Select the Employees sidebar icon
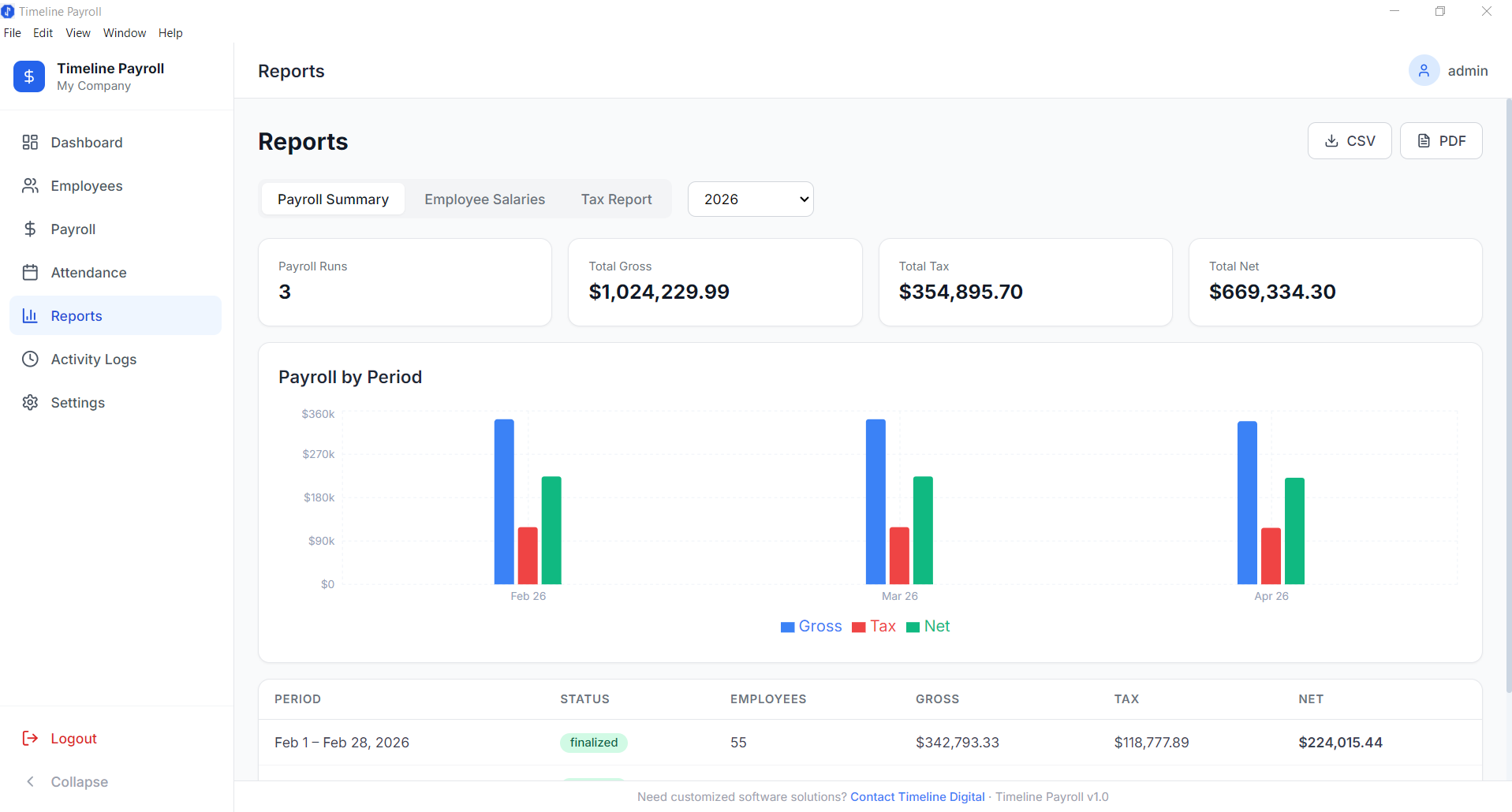This screenshot has height=812, width=1512. 30,185
